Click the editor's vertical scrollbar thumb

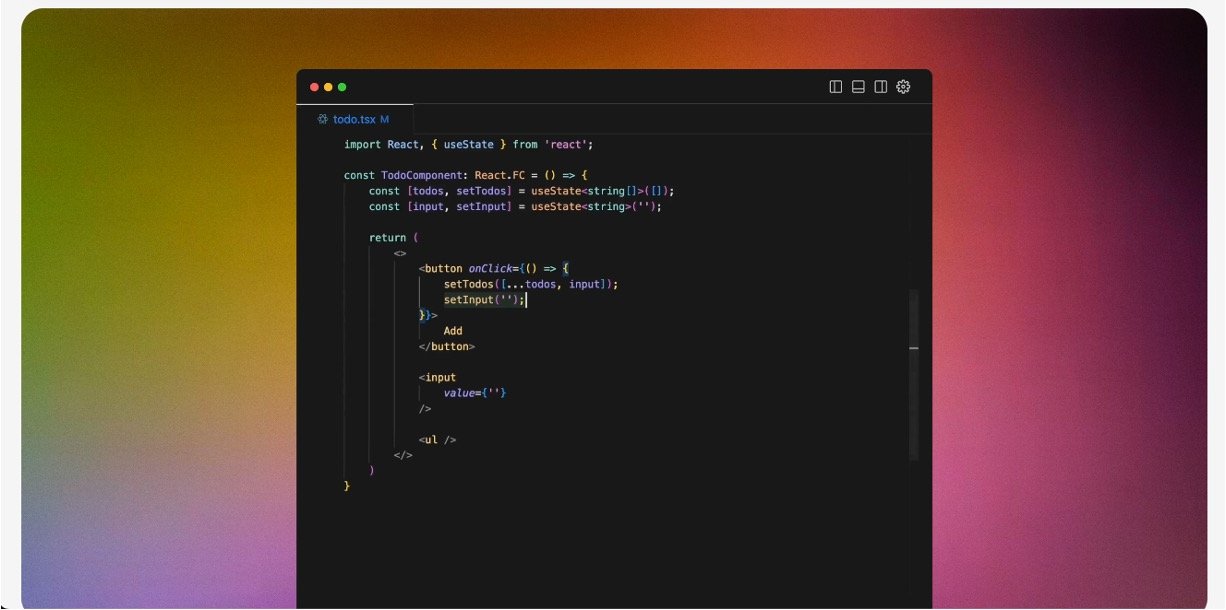coord(913,375)
